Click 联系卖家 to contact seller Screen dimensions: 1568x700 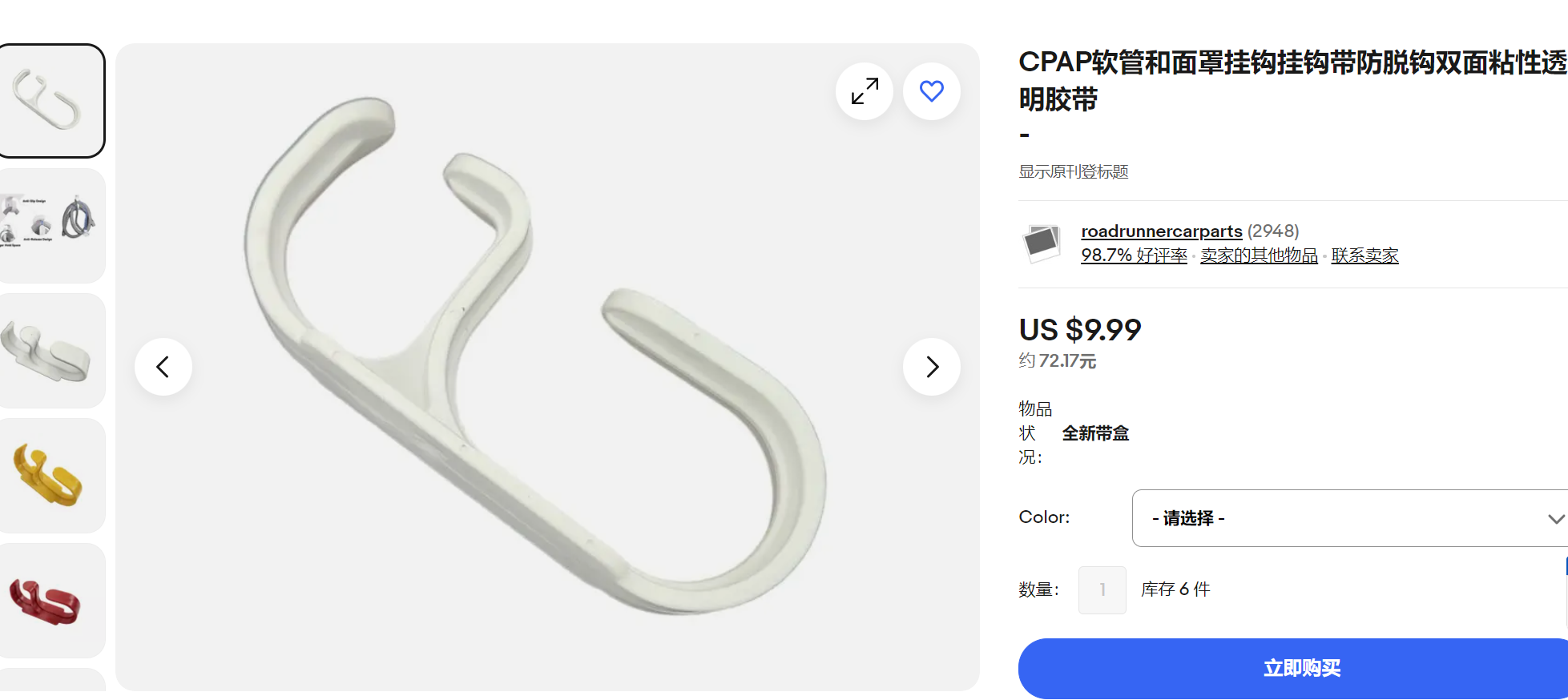click(x=1364, y=255)
